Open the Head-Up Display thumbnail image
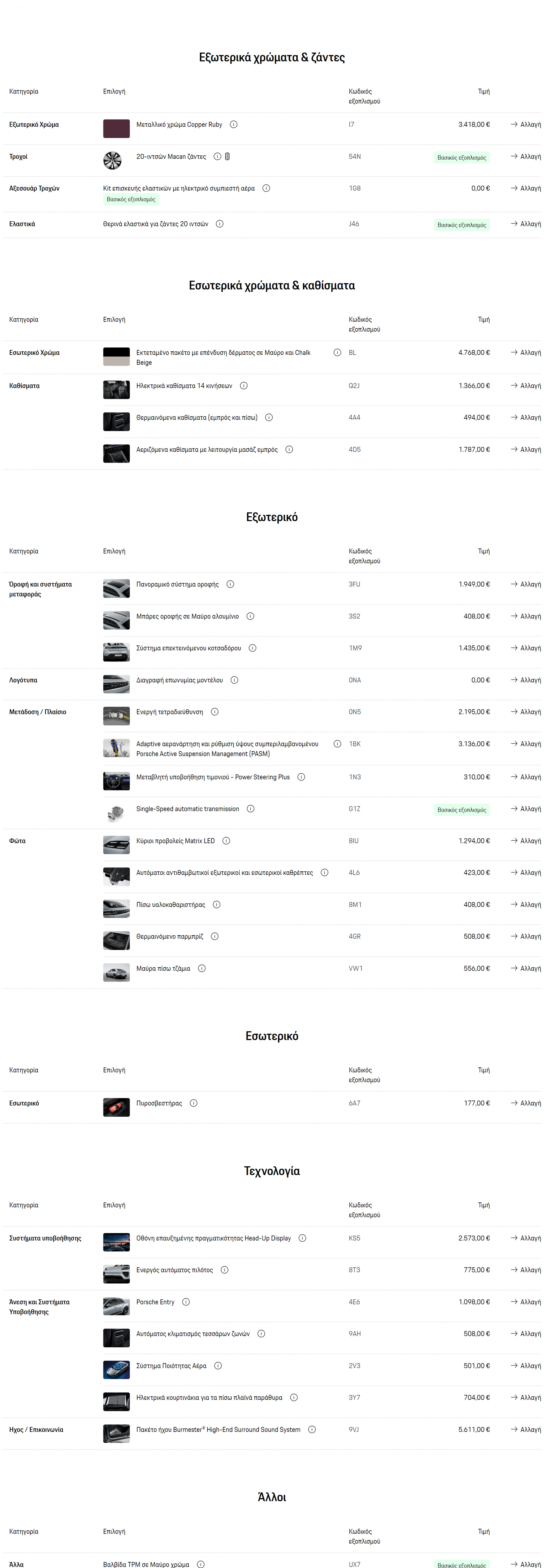The height and width of the screenshot is (1568, 556). (x=116, y=1242)
